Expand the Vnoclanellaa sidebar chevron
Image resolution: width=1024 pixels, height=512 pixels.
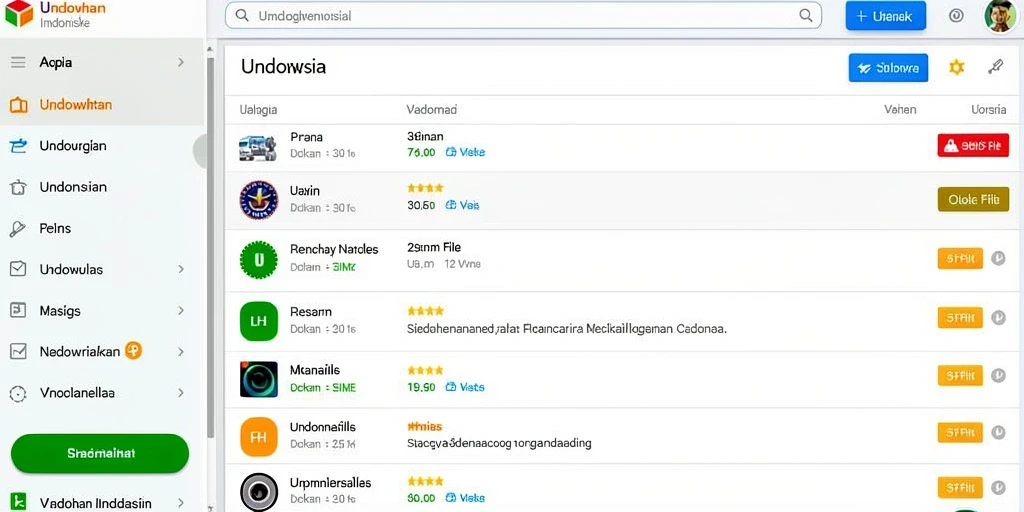point(181,393)
